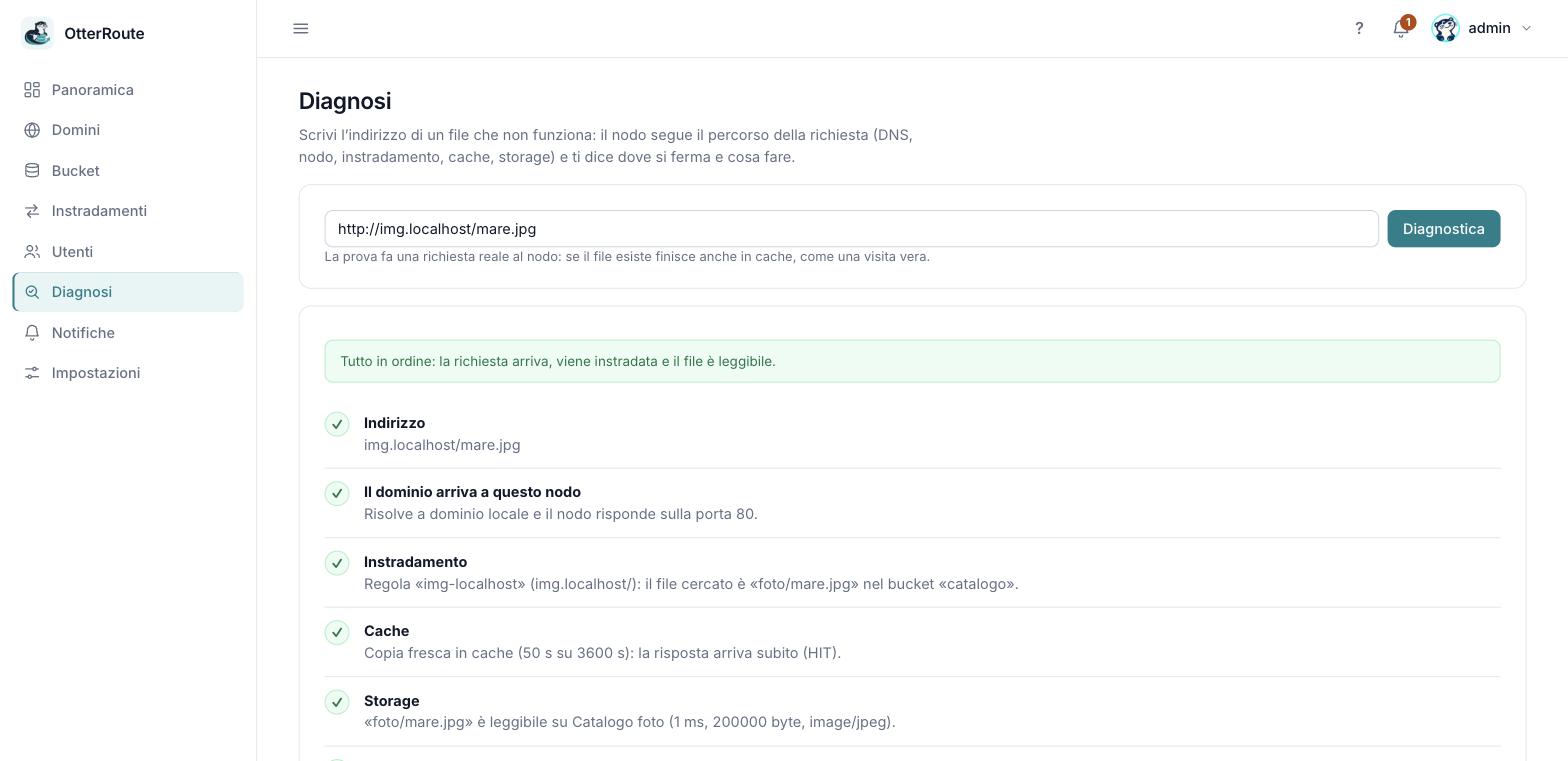
Task: Click the Bucket database icon
Action: [x=32, y=171]
